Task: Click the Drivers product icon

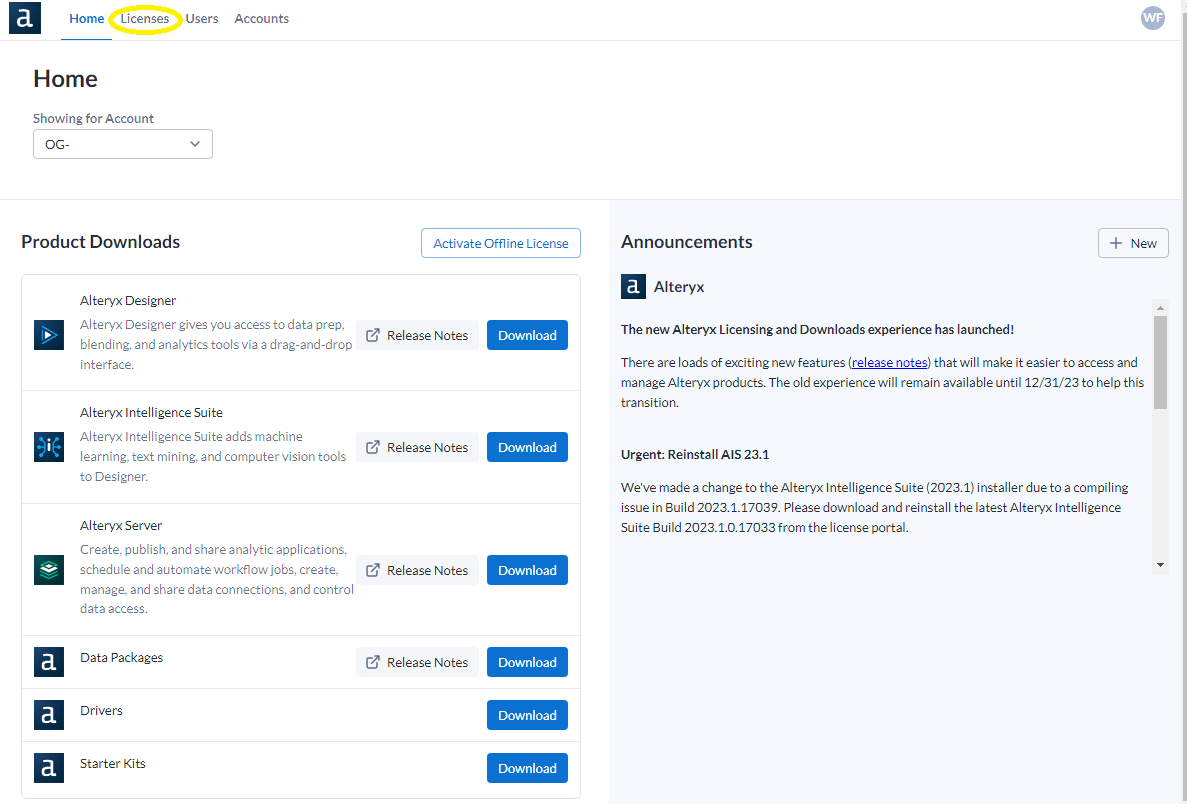Action: click(48, 715)
